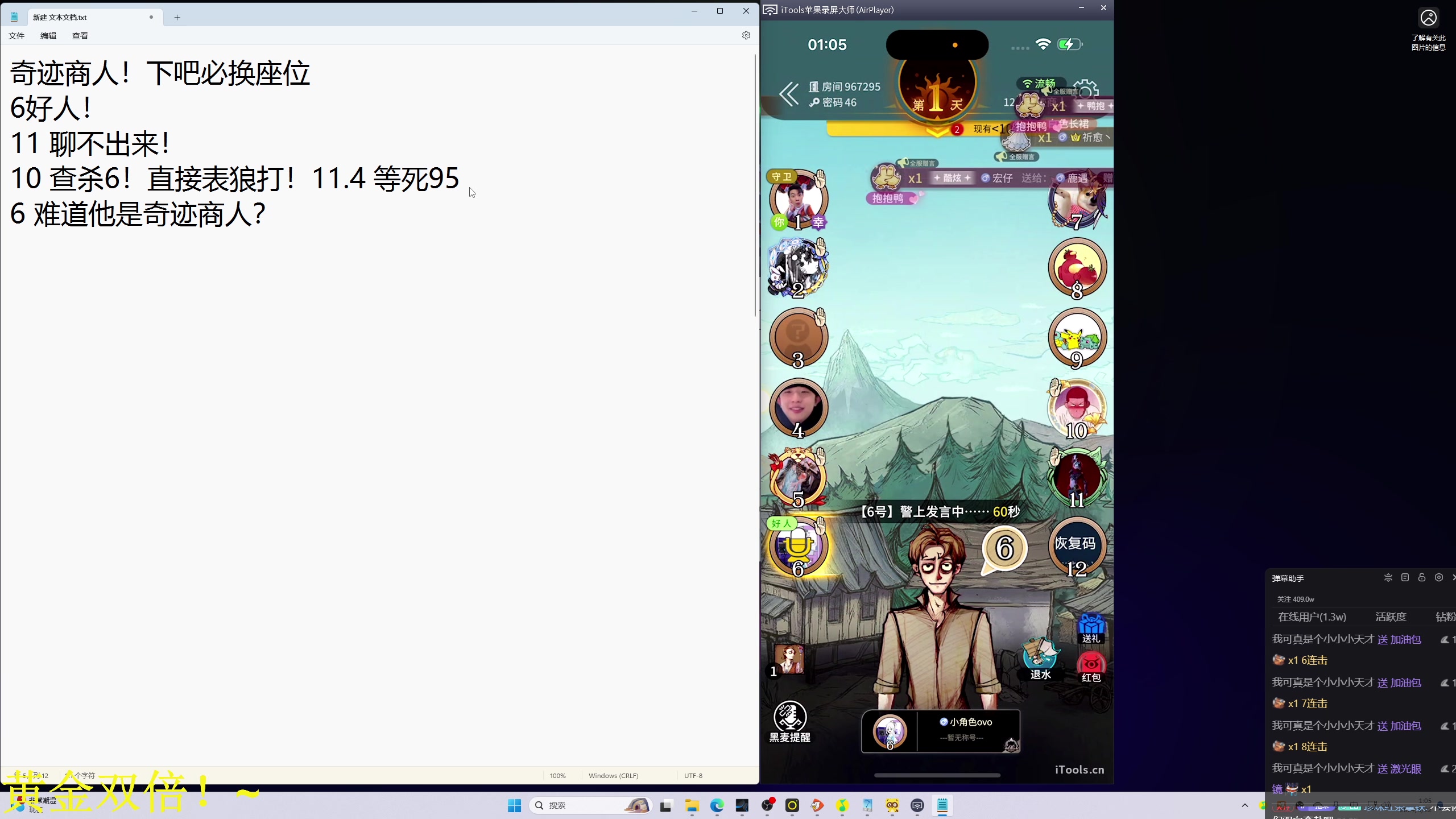Switch to 在线用户(1.3w) tab
Image resolution: width=1456 pixels, height=819 pixels.
click(x=1312, y=617)
